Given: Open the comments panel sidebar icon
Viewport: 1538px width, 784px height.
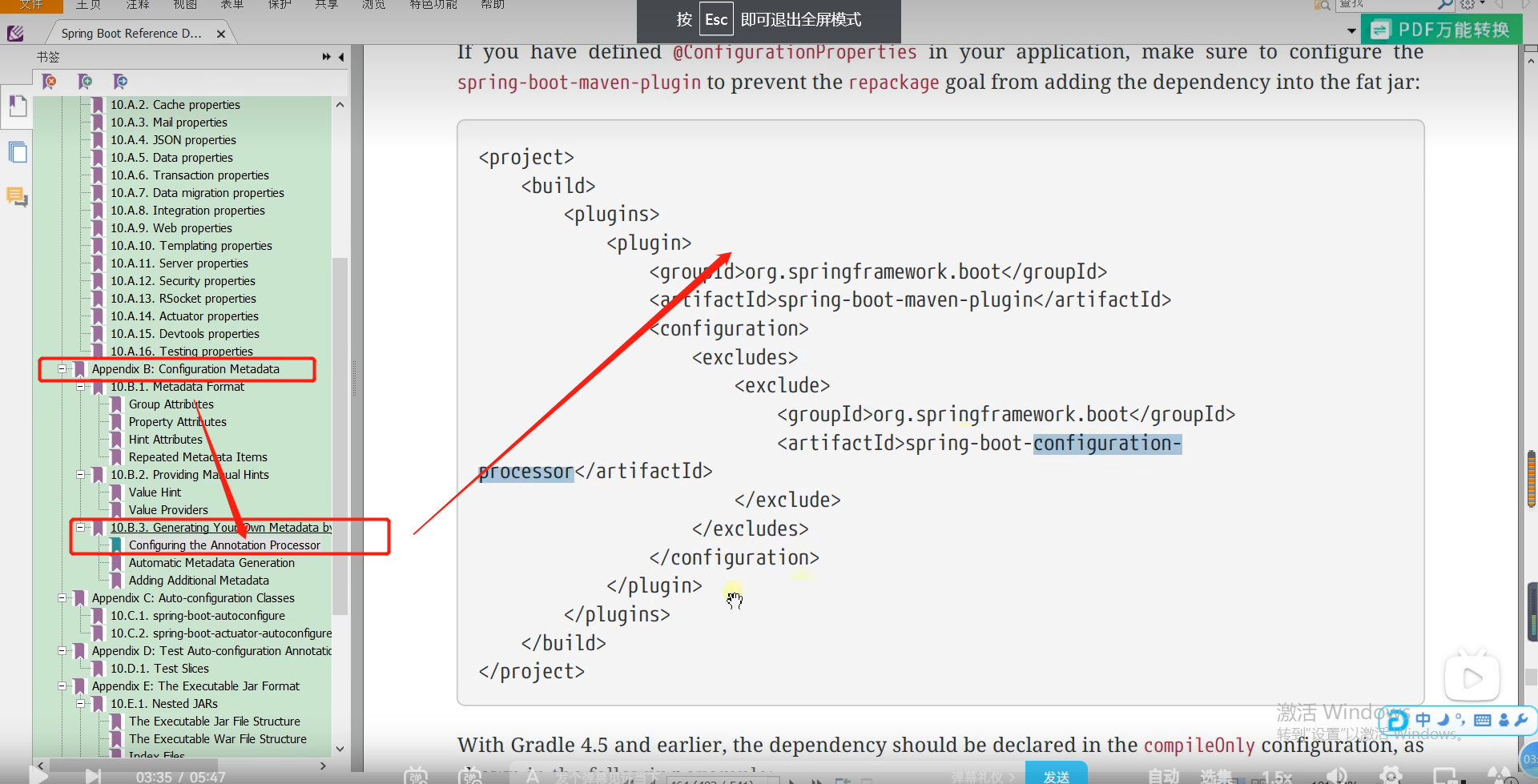Looking at the screenshot, I should 17,196.
